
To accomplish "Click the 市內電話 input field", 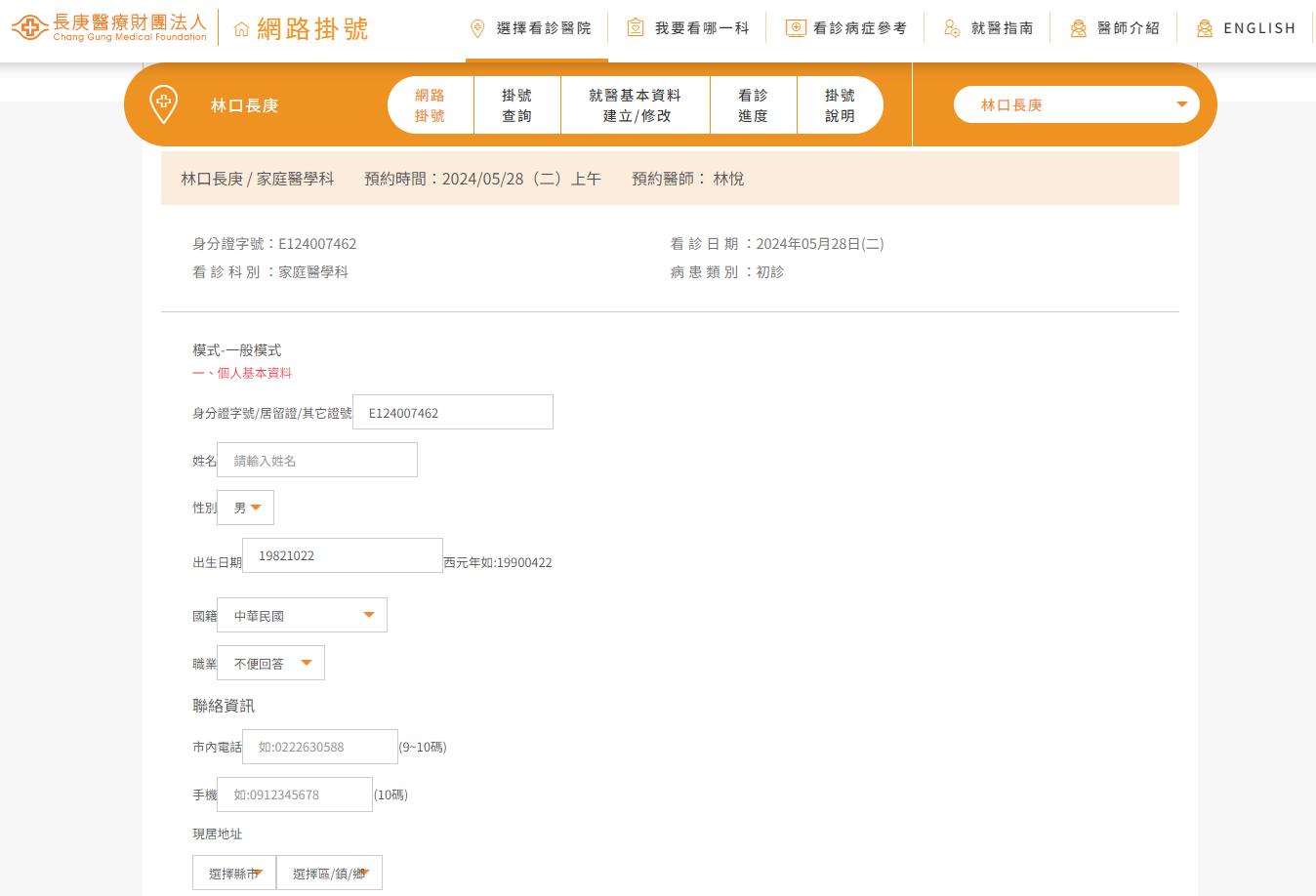I will (x=320, y=747).
